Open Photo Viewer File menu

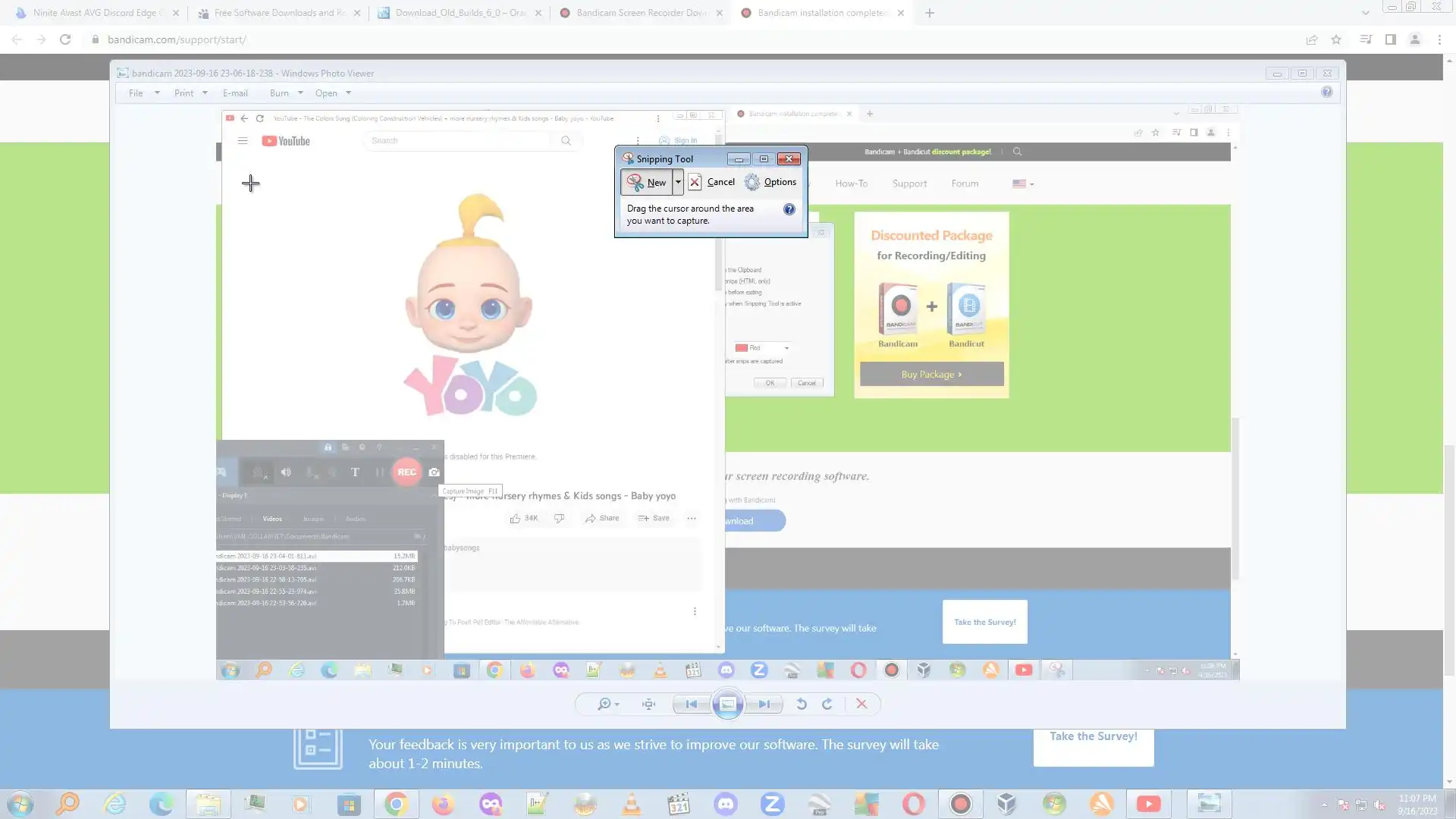[x=136, y=93]
